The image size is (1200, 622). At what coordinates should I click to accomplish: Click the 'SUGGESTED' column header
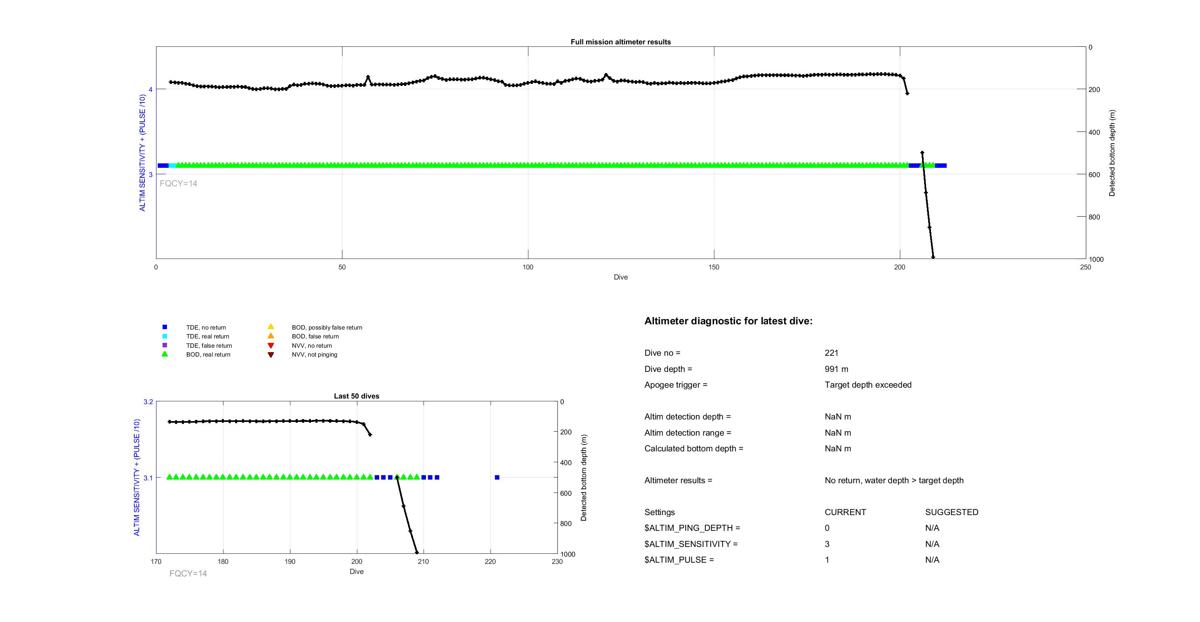click(x=952, y=512)
